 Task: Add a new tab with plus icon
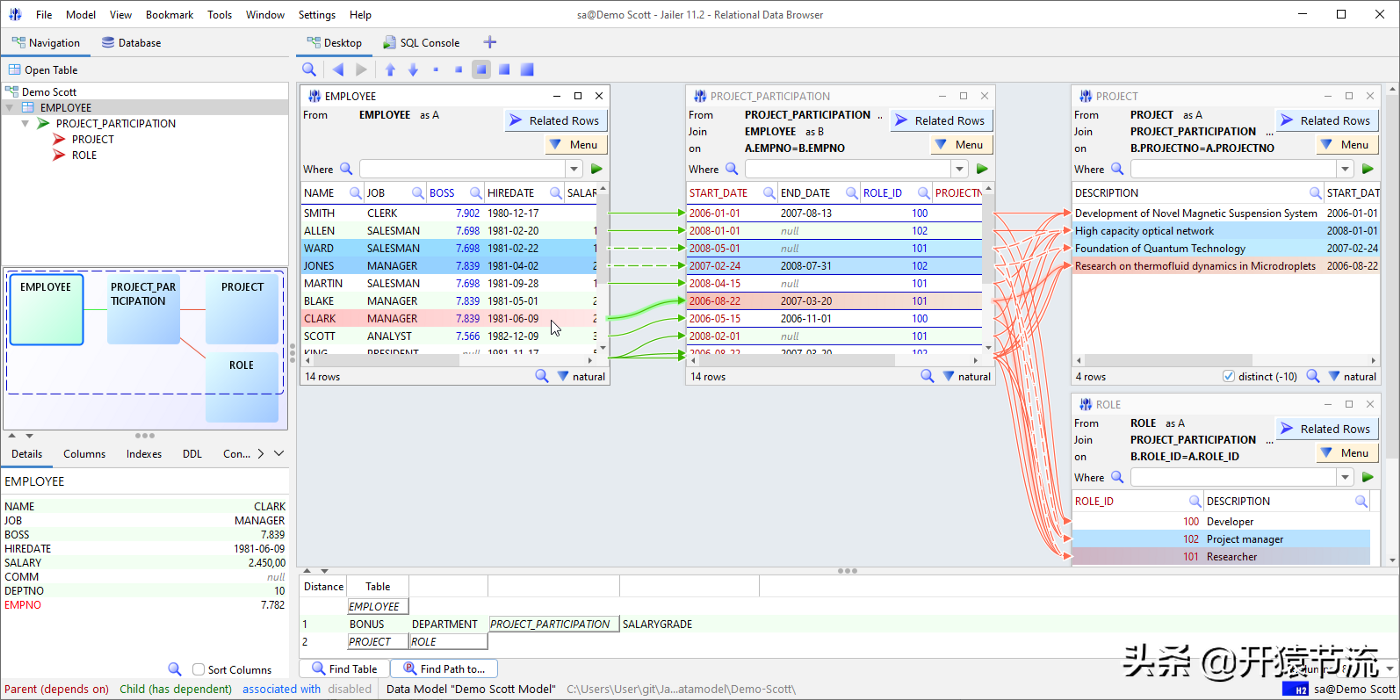[490, 42]
